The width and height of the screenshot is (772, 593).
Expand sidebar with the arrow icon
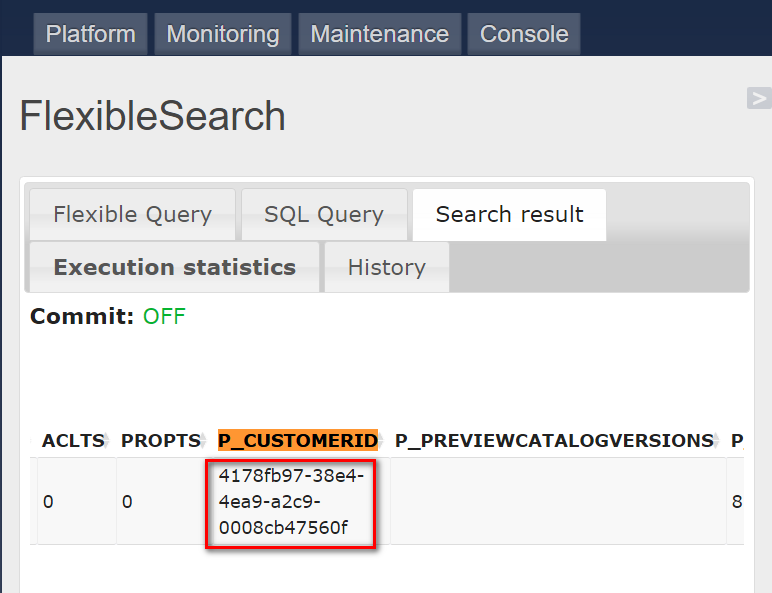pyautogui.click(x=759, y=98)
